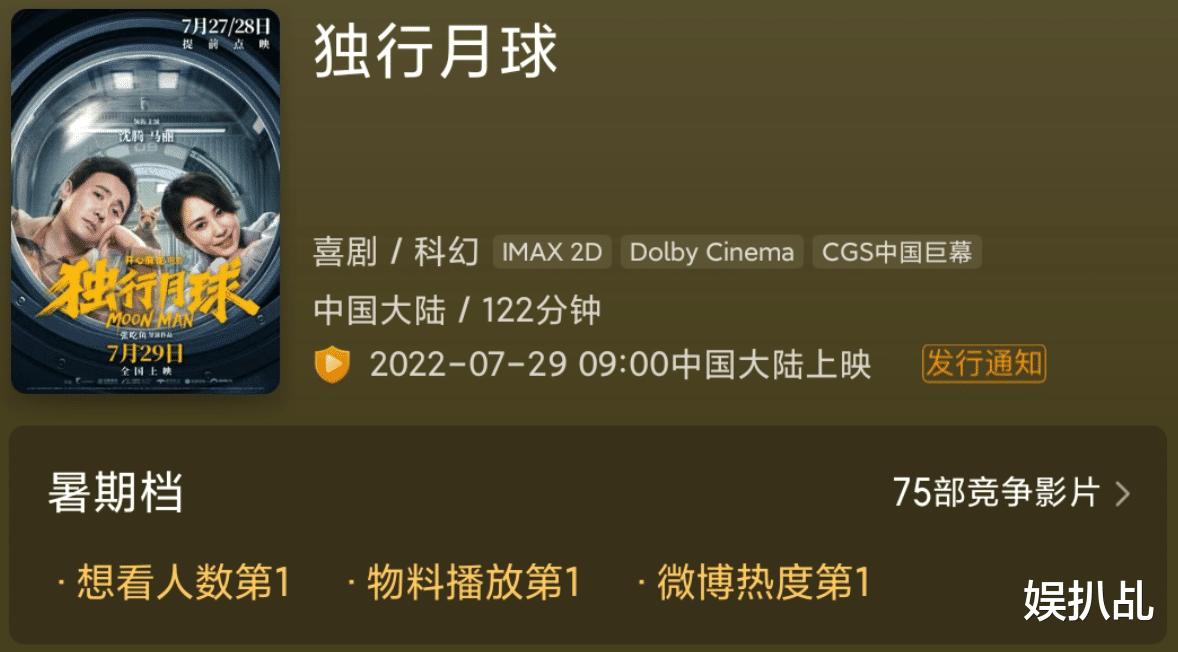This screenshot has height=652, width=1178.
Task: Click the 喜剧 / 科幻 genre text
Action: point(396,252)
